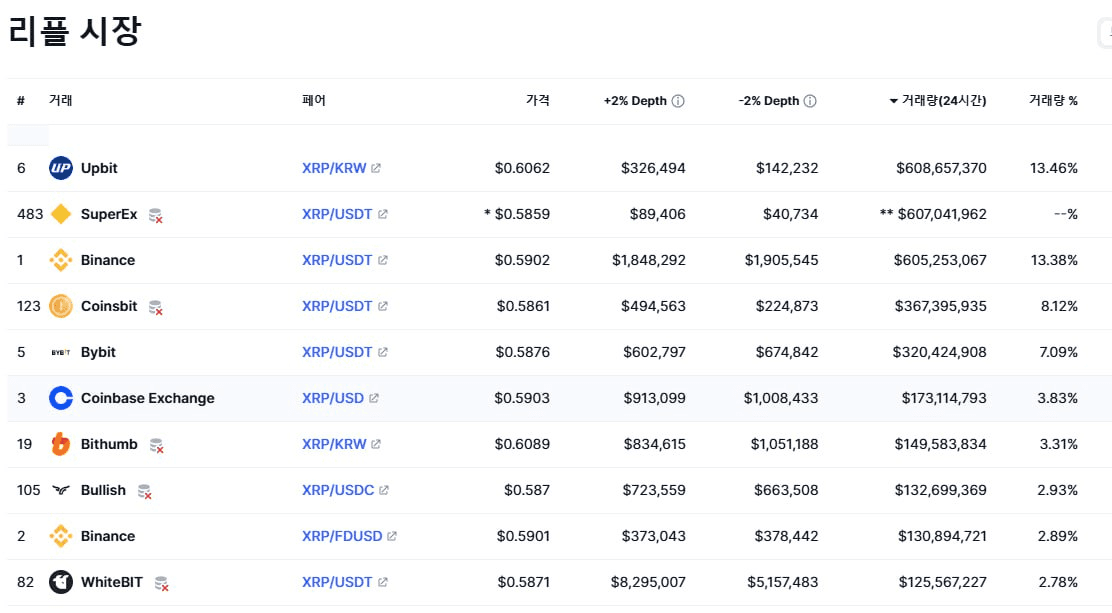Click the SuperEx yellow diamond logo
Viewport: 1112px width, 613px height.
click(61, 214)
